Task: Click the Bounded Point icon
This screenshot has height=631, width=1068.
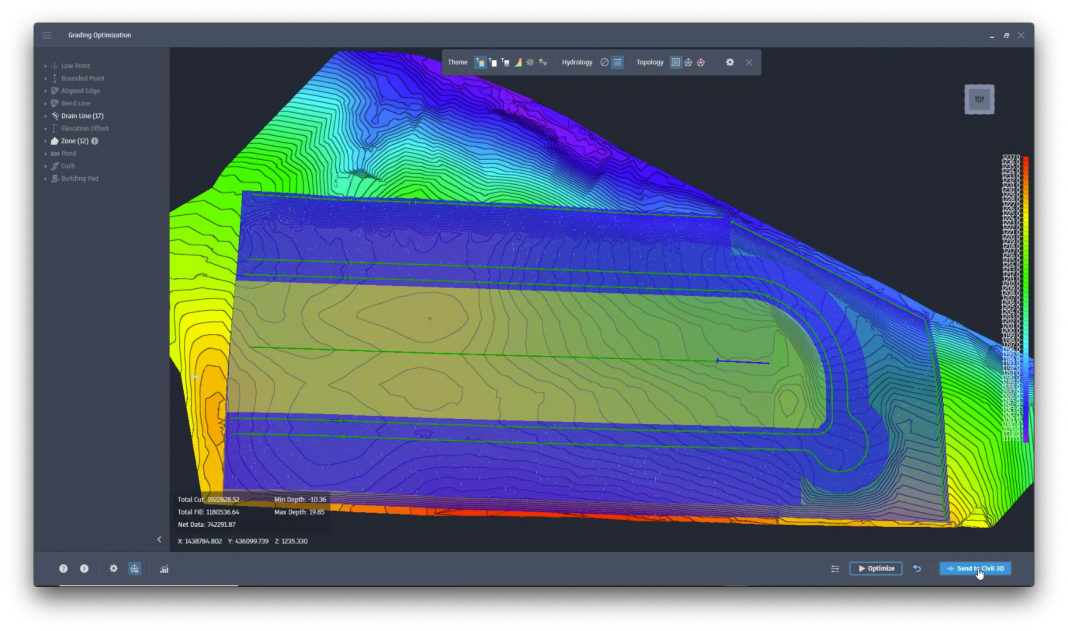Action: (x=54, y=78)
